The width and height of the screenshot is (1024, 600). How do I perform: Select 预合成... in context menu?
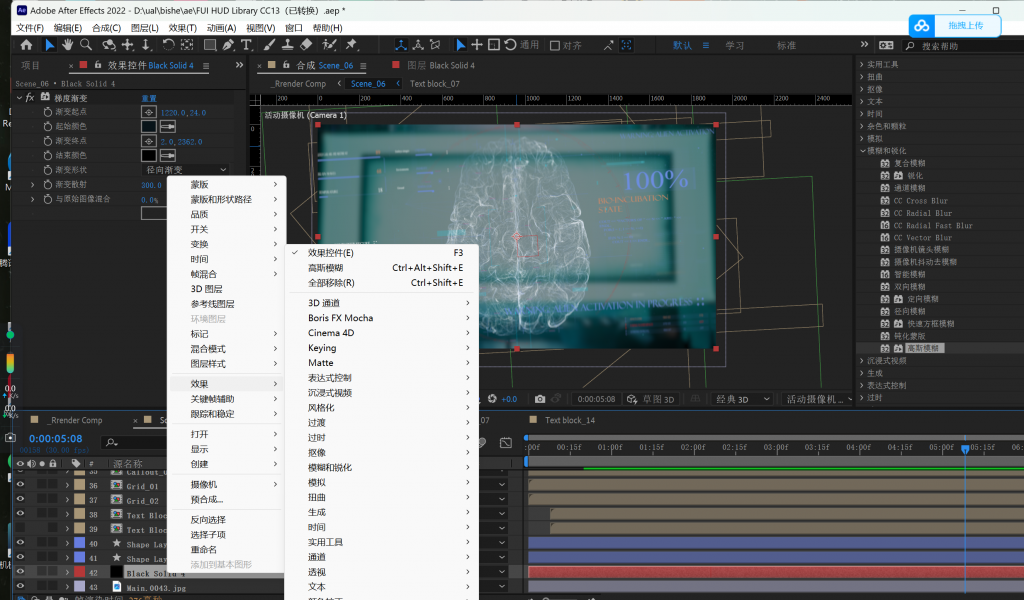coord(227,499)
